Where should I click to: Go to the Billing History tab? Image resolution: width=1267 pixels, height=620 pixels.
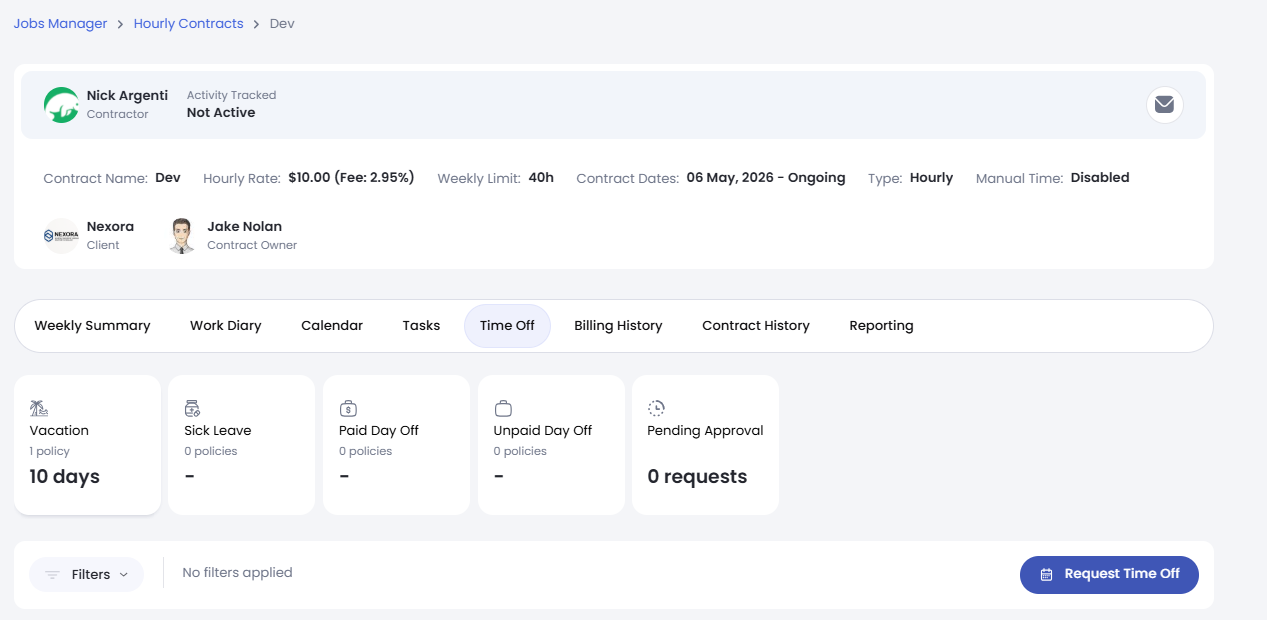[618, 326]
